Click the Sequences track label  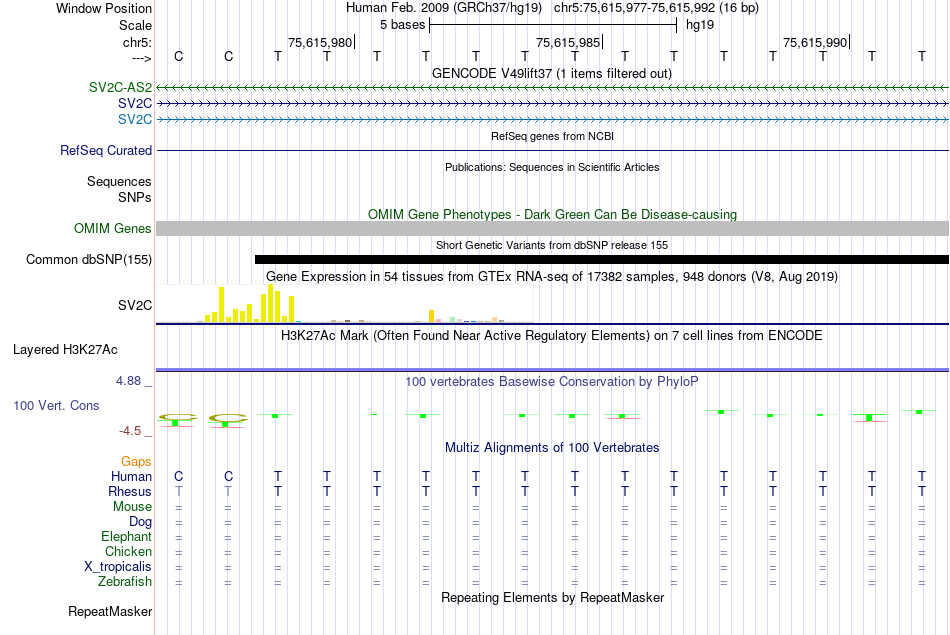point(119,181)
